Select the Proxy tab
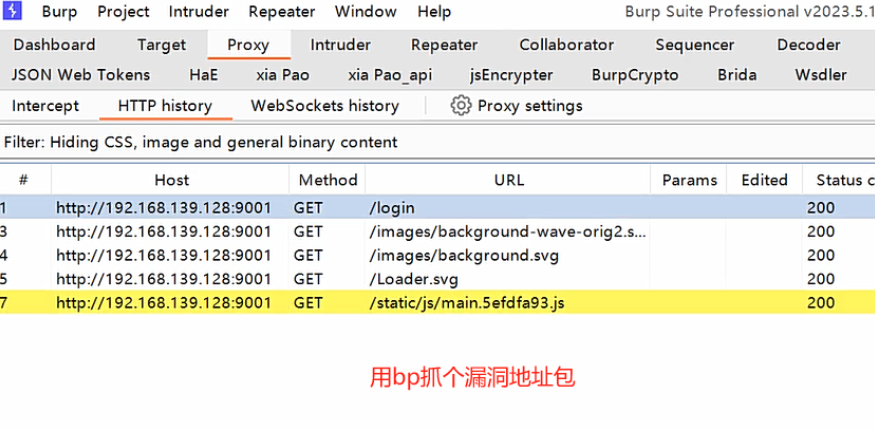875x429 pixels. point(248,45)
